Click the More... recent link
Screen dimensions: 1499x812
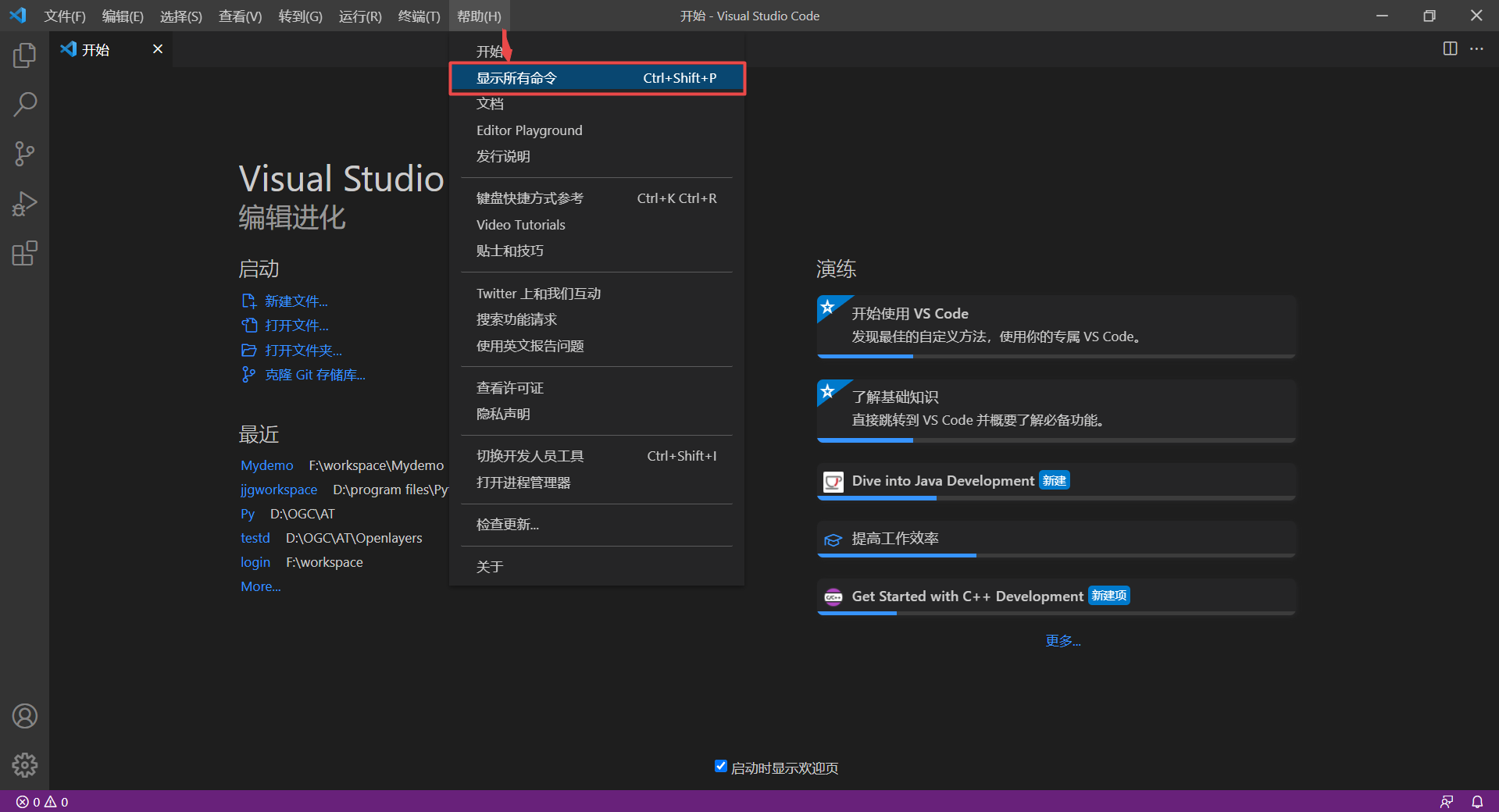pos(261,586)
